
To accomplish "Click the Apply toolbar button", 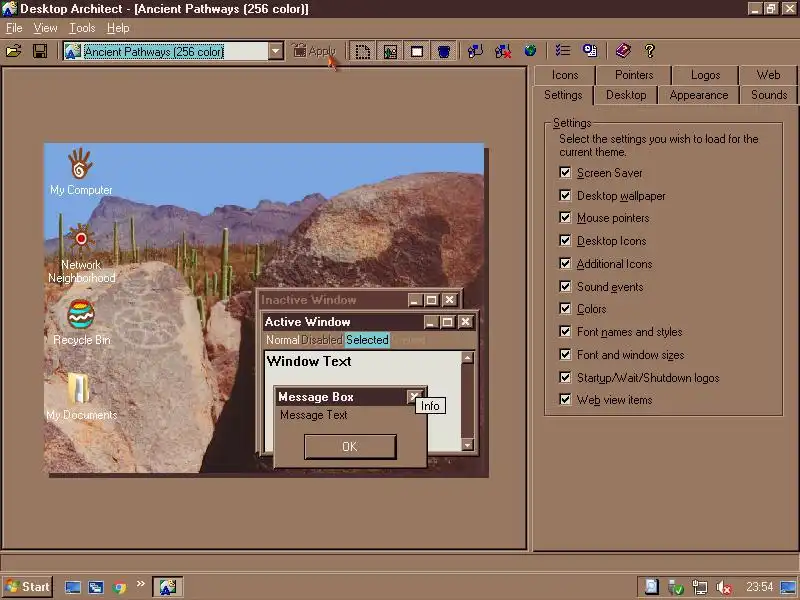I will tap(314, 51).
